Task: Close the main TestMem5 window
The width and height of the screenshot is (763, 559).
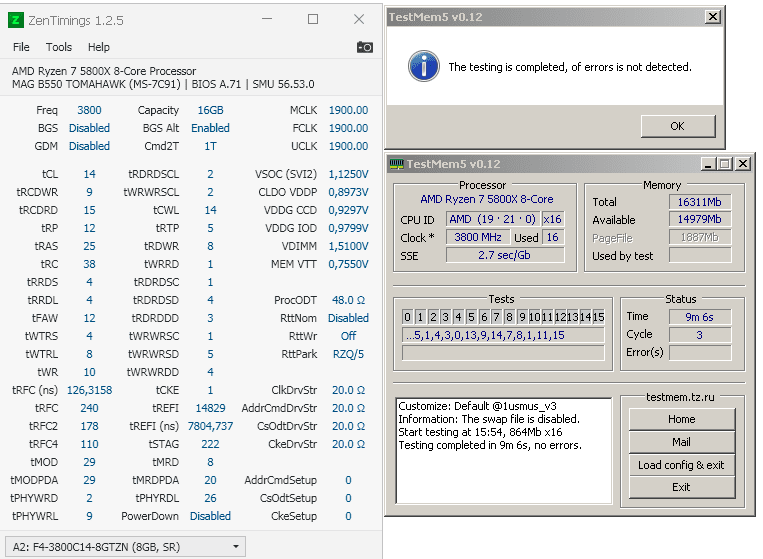Action: coord(743,164)
